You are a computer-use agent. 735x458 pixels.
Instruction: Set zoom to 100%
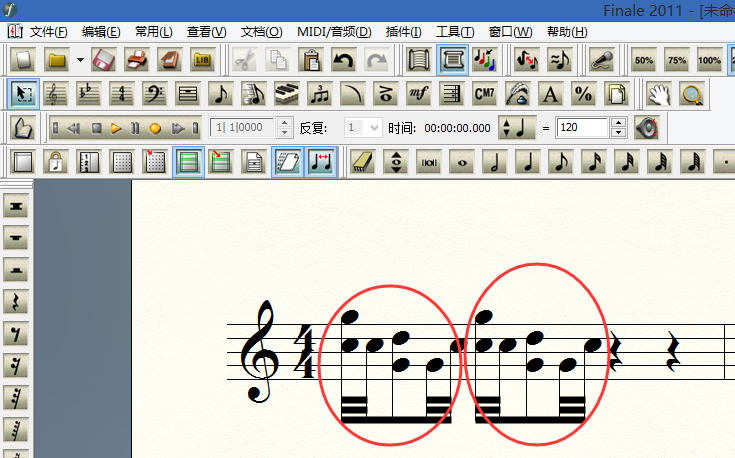pos(710,60)
